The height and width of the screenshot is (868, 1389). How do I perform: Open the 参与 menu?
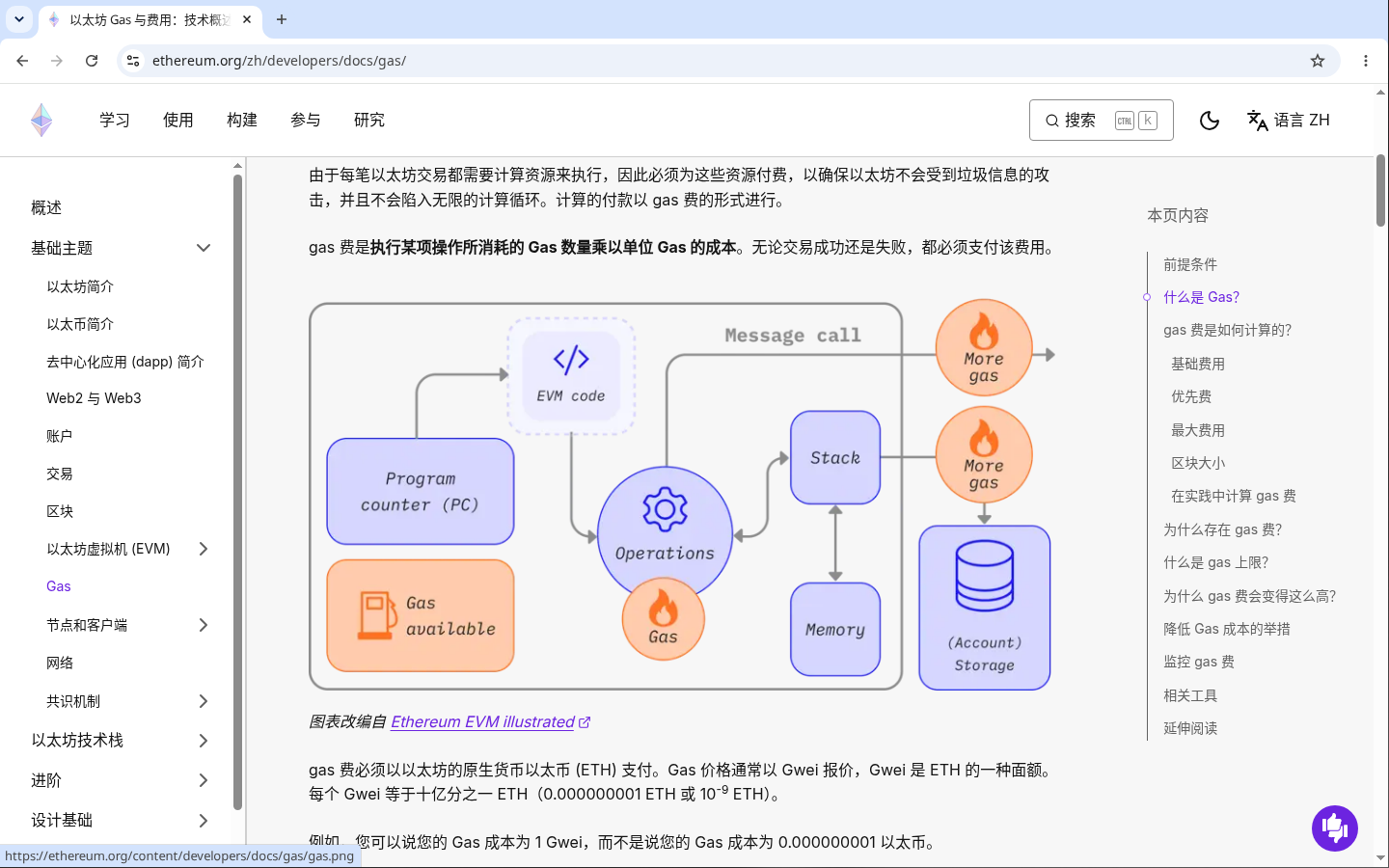pyautogui.click(x=306, y=121)
